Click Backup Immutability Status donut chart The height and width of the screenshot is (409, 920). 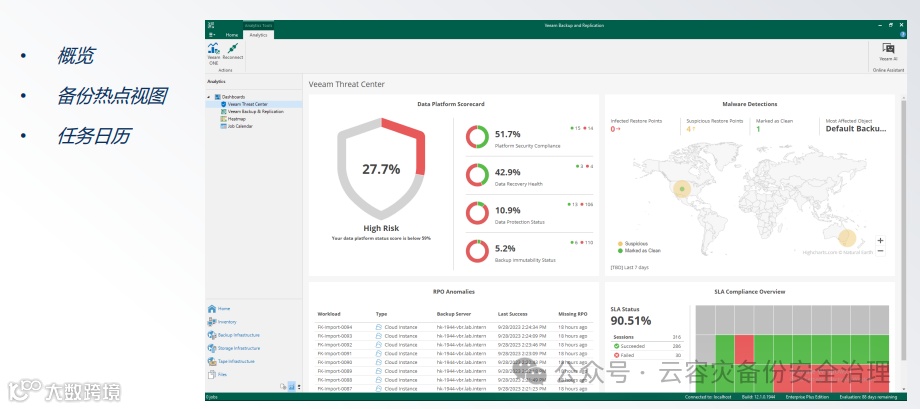click(478, 251)
